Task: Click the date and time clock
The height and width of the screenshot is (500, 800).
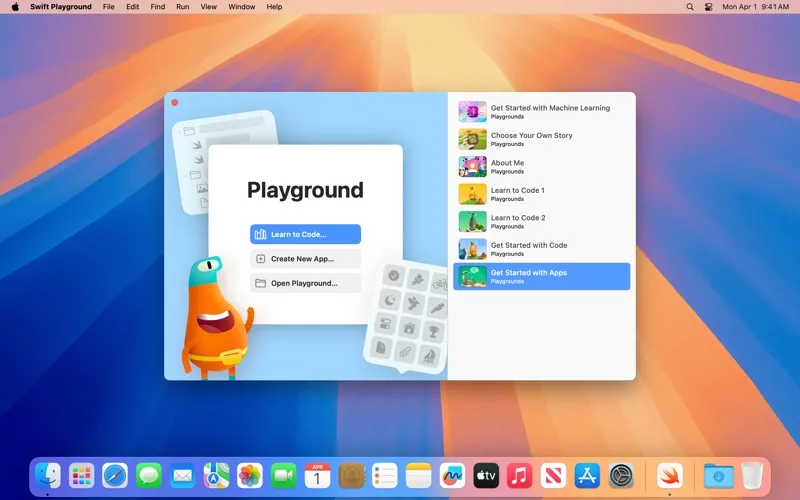Action: click(756, 7)
